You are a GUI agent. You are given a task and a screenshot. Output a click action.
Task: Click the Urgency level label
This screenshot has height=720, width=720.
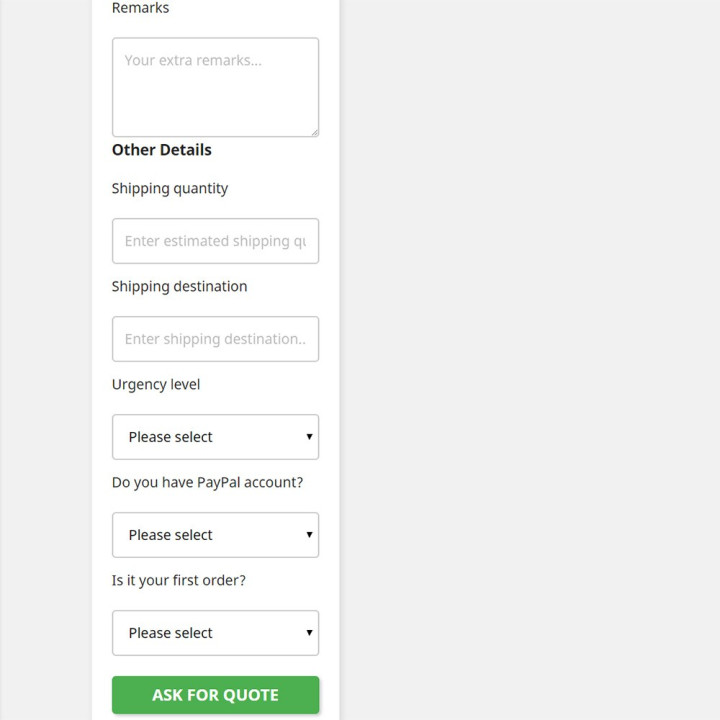156,385
